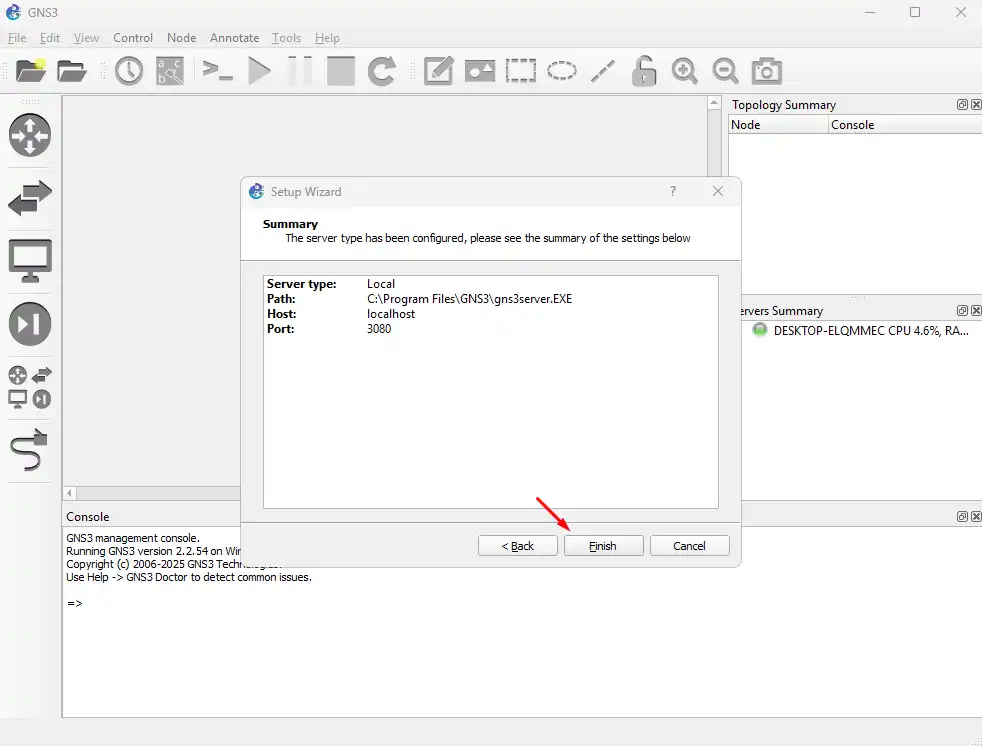Select the Add a link cable tool
This screenshot has width=982, height=746.
tap(30, 451)
